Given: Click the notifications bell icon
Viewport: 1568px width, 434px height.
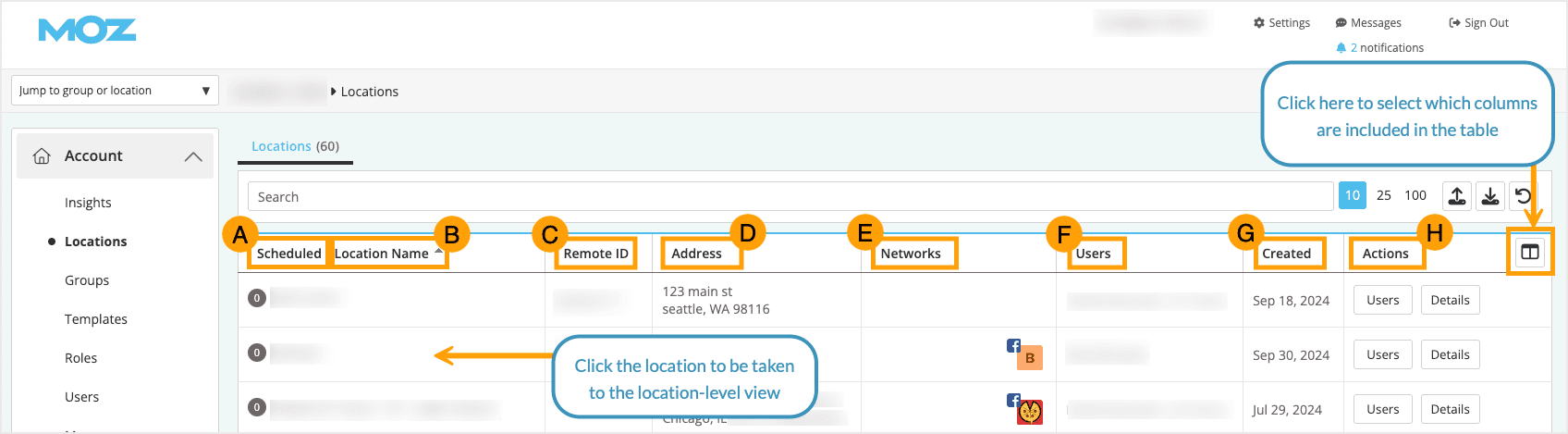Looking at the screenshot, I should click(1341, 48).
